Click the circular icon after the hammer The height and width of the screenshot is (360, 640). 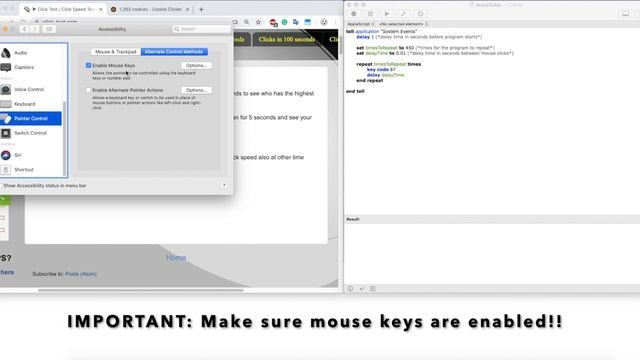[420, 13]
